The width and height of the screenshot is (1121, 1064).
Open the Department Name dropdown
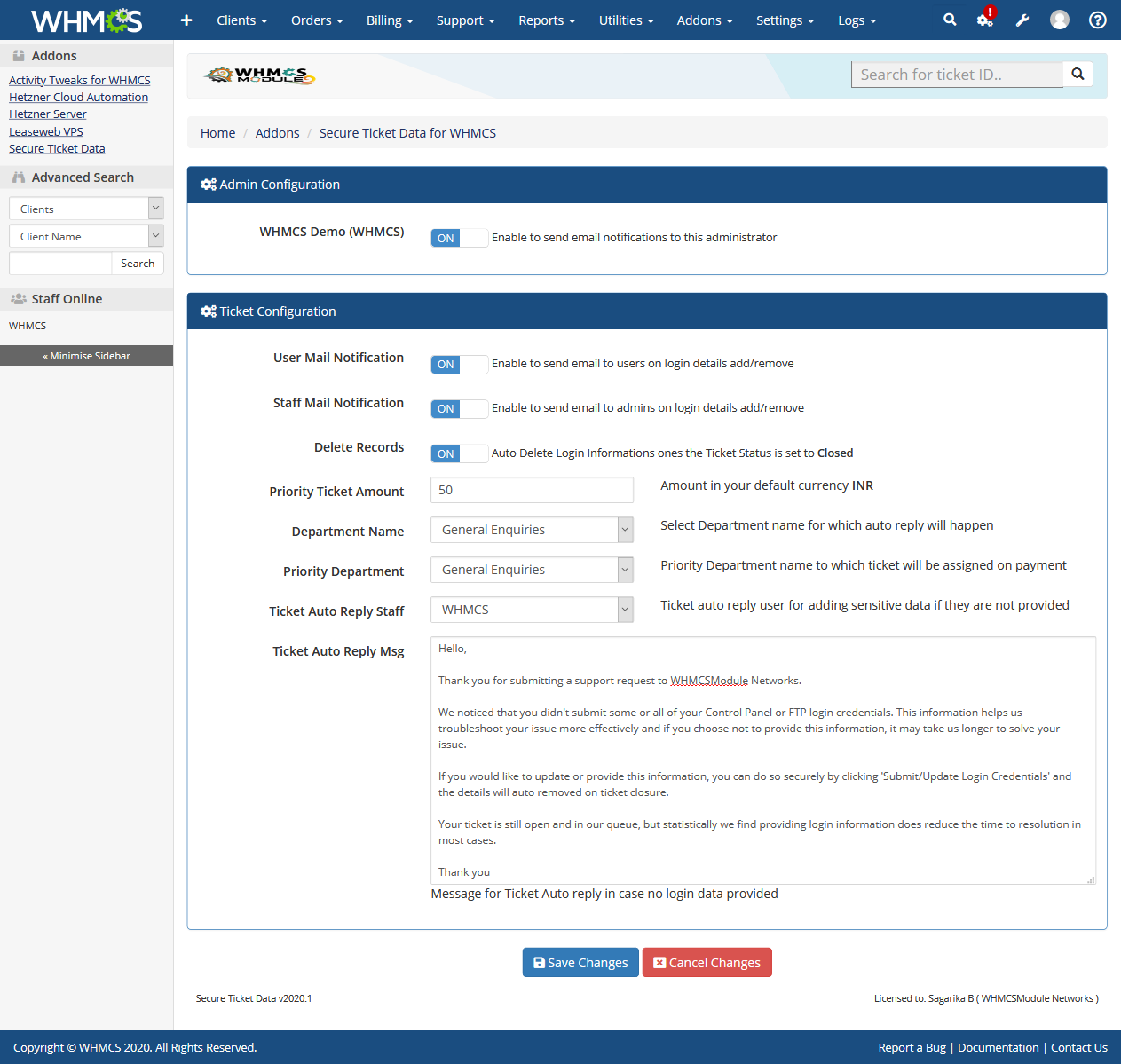point(532,530)
